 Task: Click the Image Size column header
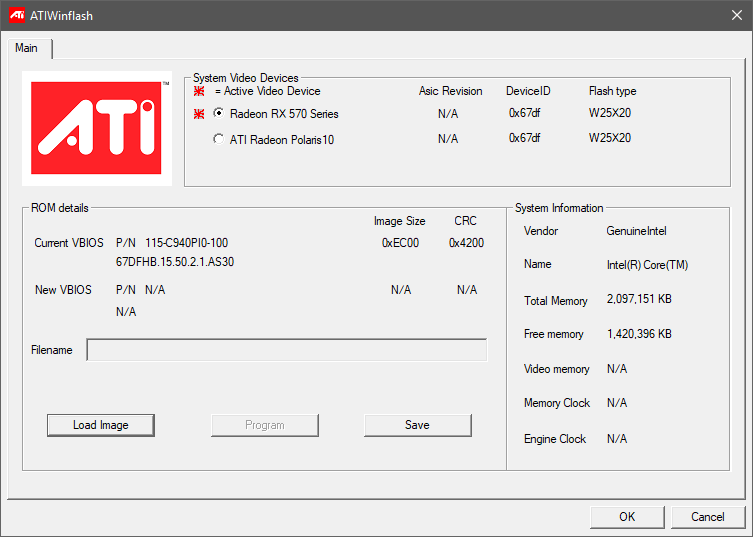click(x=400, y=221)
